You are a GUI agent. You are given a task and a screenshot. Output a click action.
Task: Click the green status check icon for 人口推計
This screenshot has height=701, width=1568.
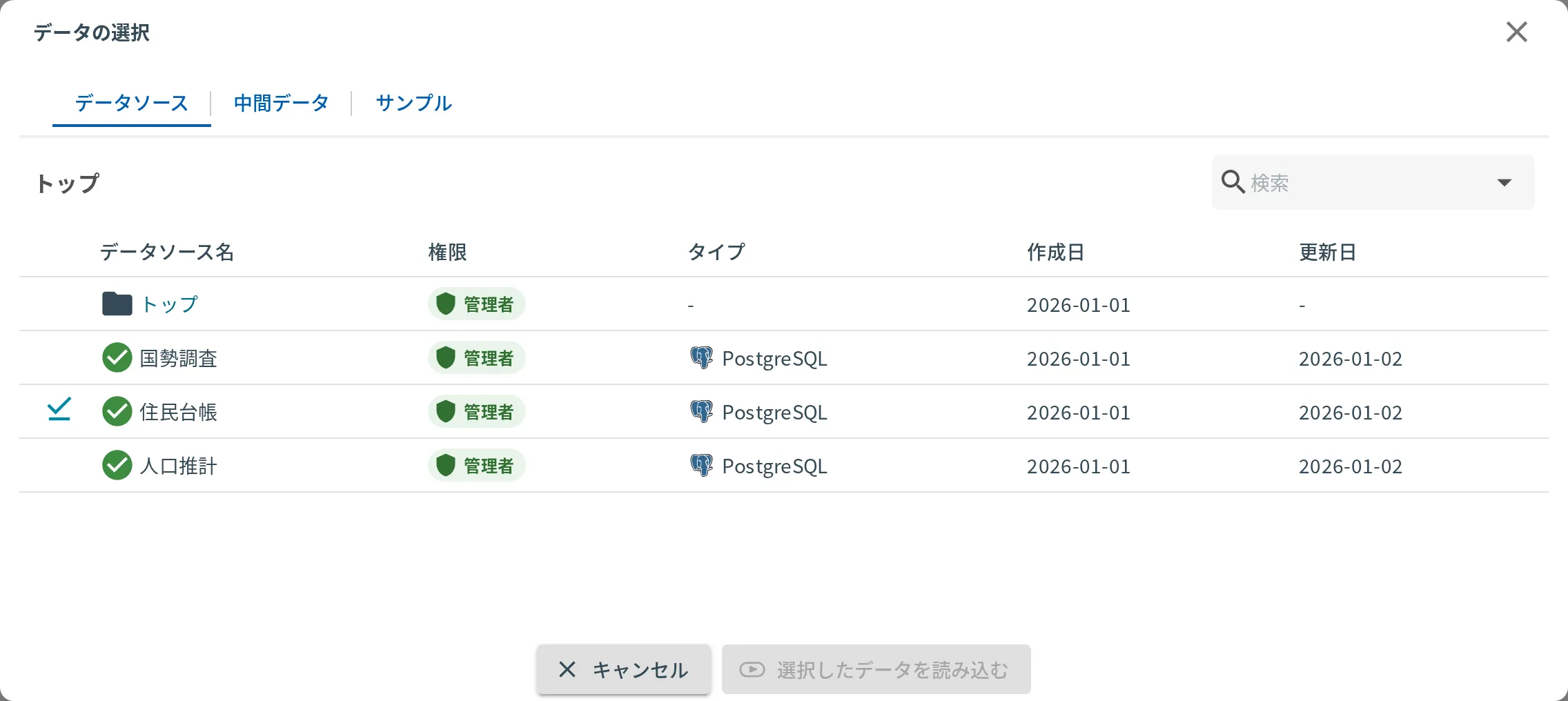tap(117, 465)
